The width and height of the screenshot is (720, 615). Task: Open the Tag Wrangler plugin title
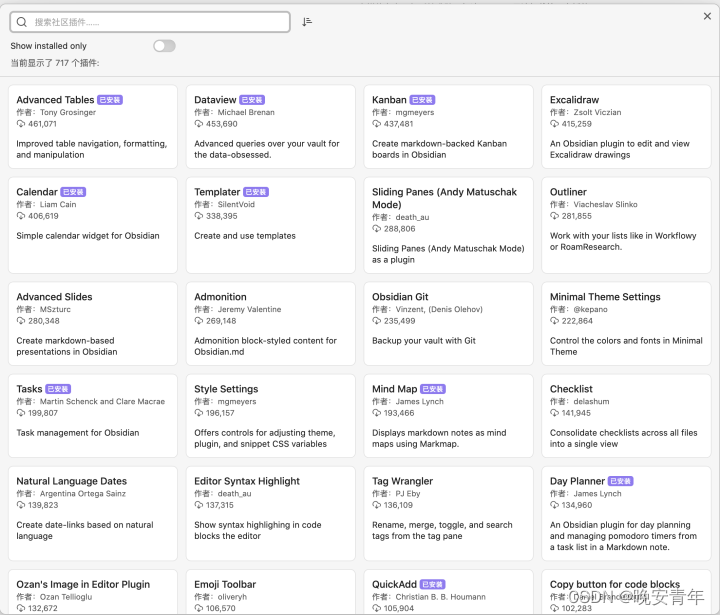click(402, 481)
